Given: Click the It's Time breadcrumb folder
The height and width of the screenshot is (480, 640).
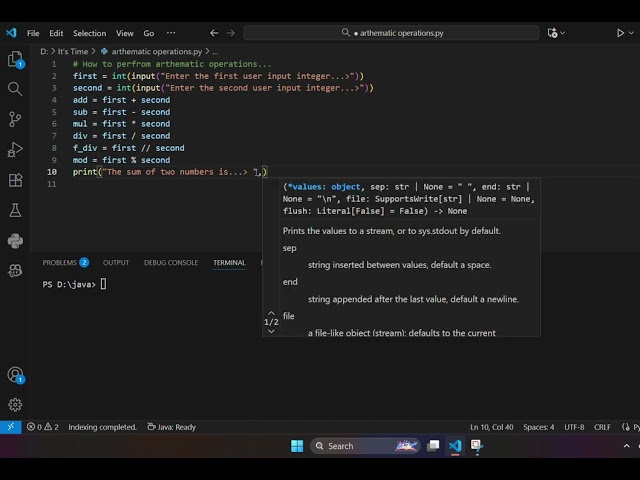Looking at the screenshot, I should pos(73,51).
